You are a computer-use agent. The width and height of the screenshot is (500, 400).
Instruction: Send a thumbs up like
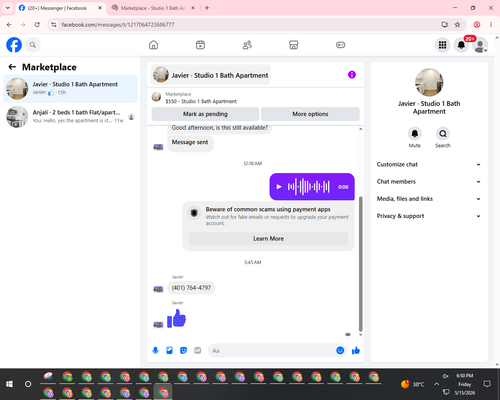click(356, 350)
